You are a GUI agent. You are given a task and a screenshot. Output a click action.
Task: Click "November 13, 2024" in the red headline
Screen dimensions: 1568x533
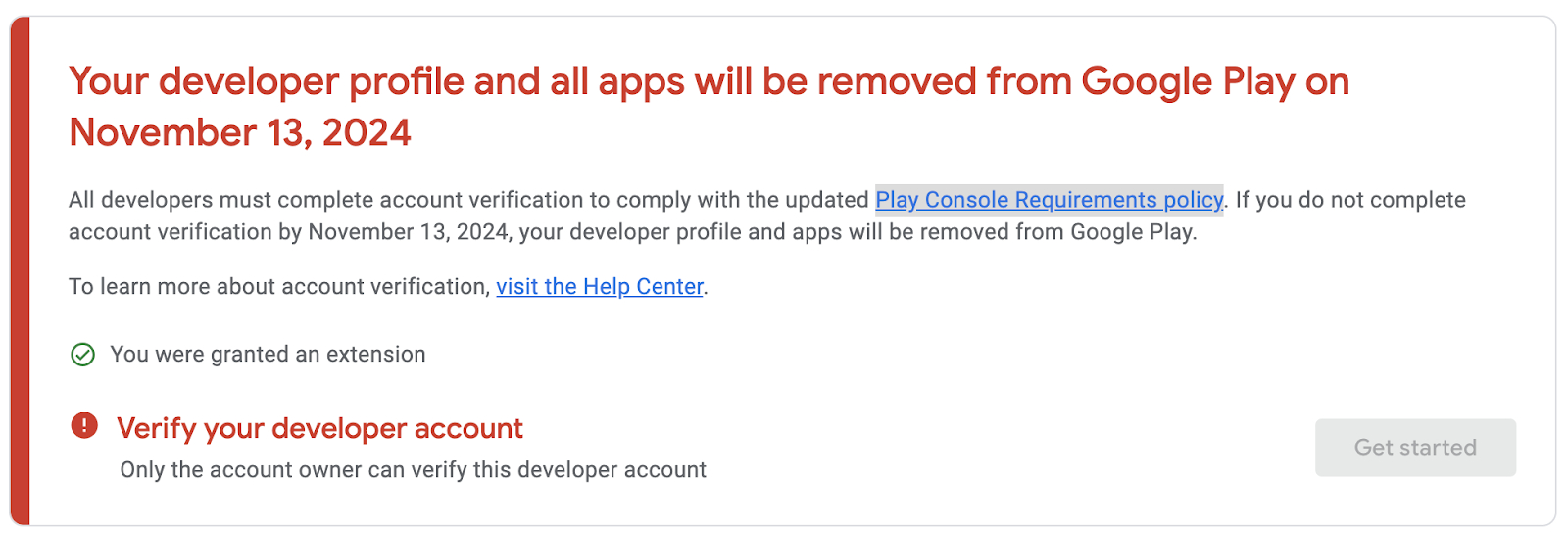[x=240, y=132]
